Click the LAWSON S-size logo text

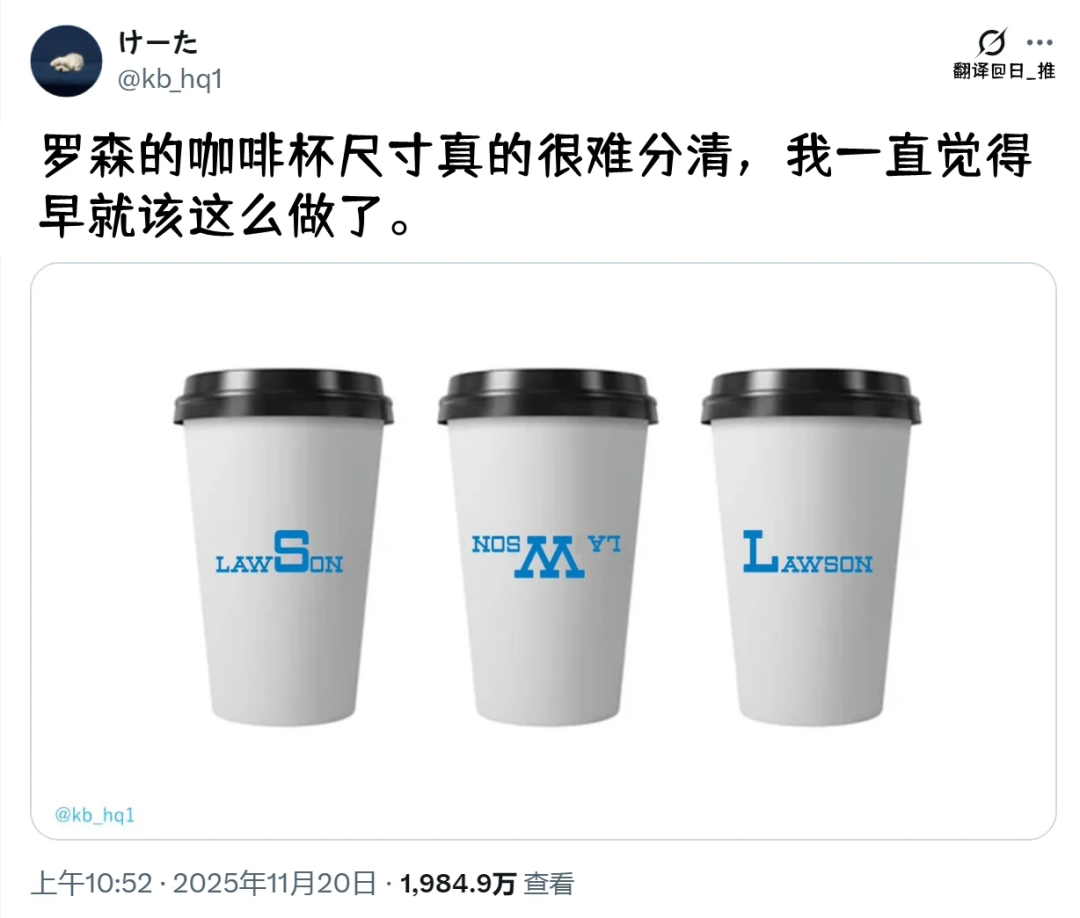tap(280, 552)
